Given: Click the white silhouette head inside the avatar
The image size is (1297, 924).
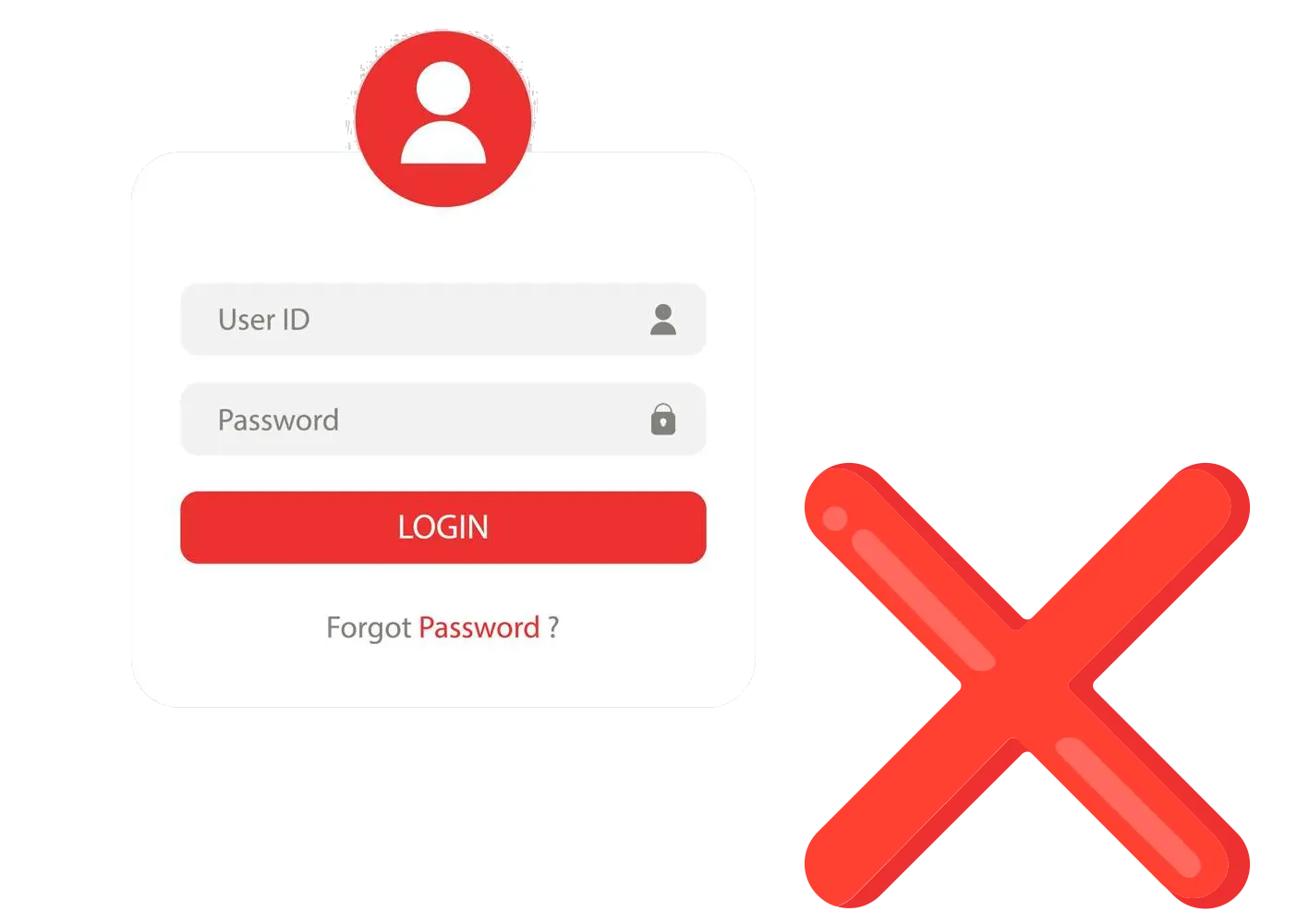Looking at the screenshot, I should (443, 89).
